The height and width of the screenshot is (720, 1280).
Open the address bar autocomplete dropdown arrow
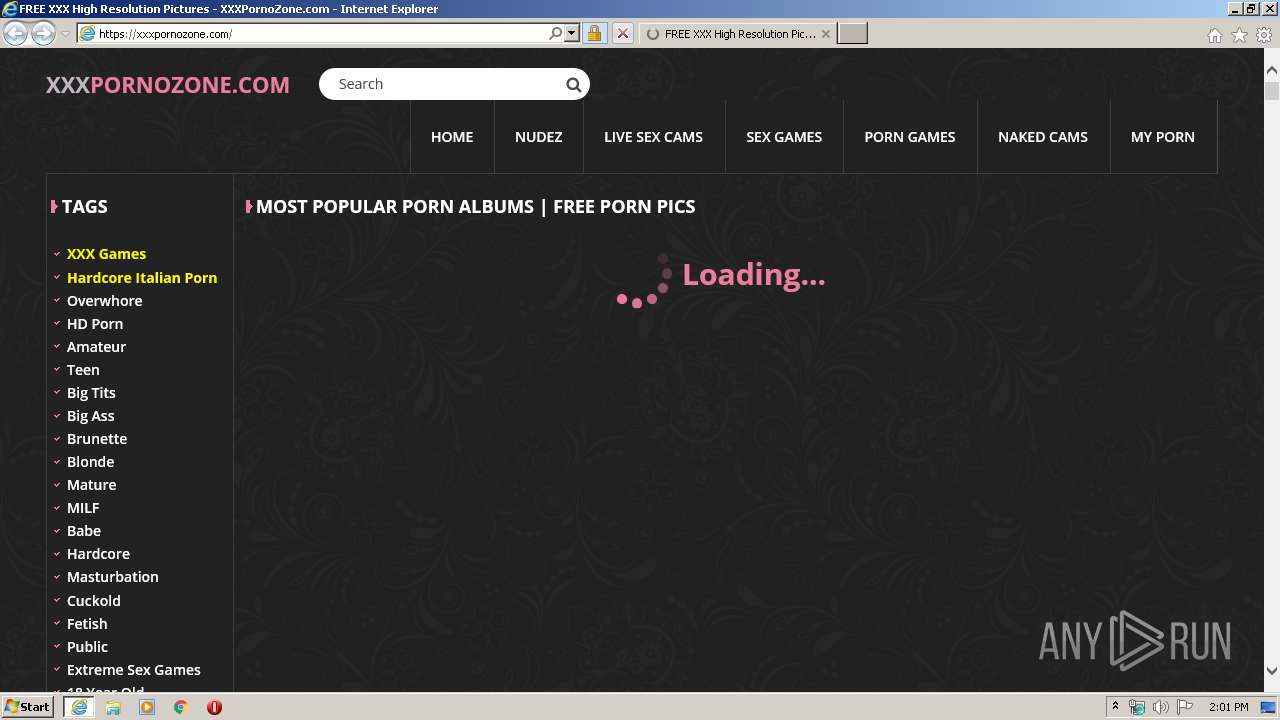572,33
